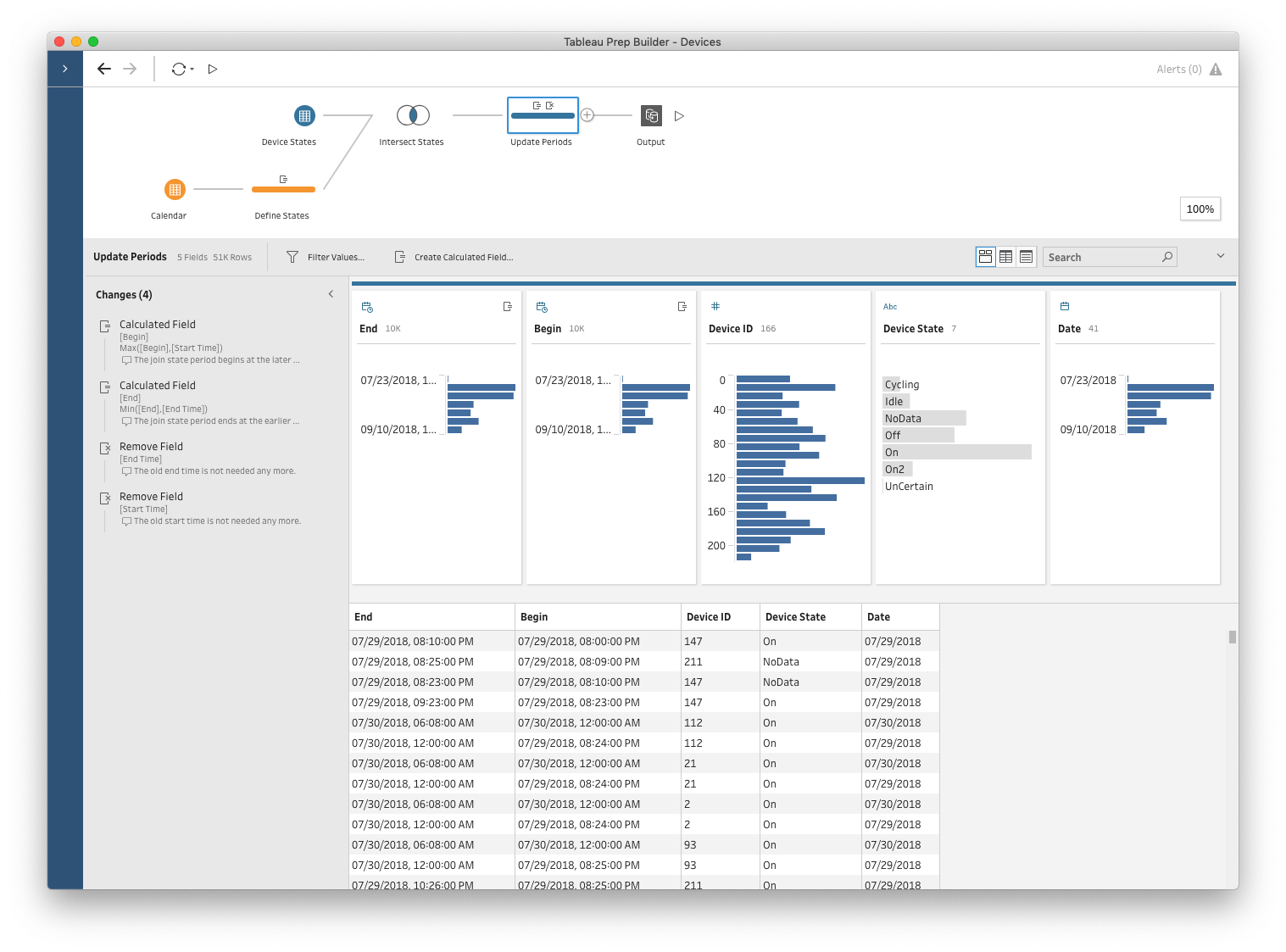Screen dimensions: 1286x952
Task: Switch to data grid view
Action: pos(1005,257)
